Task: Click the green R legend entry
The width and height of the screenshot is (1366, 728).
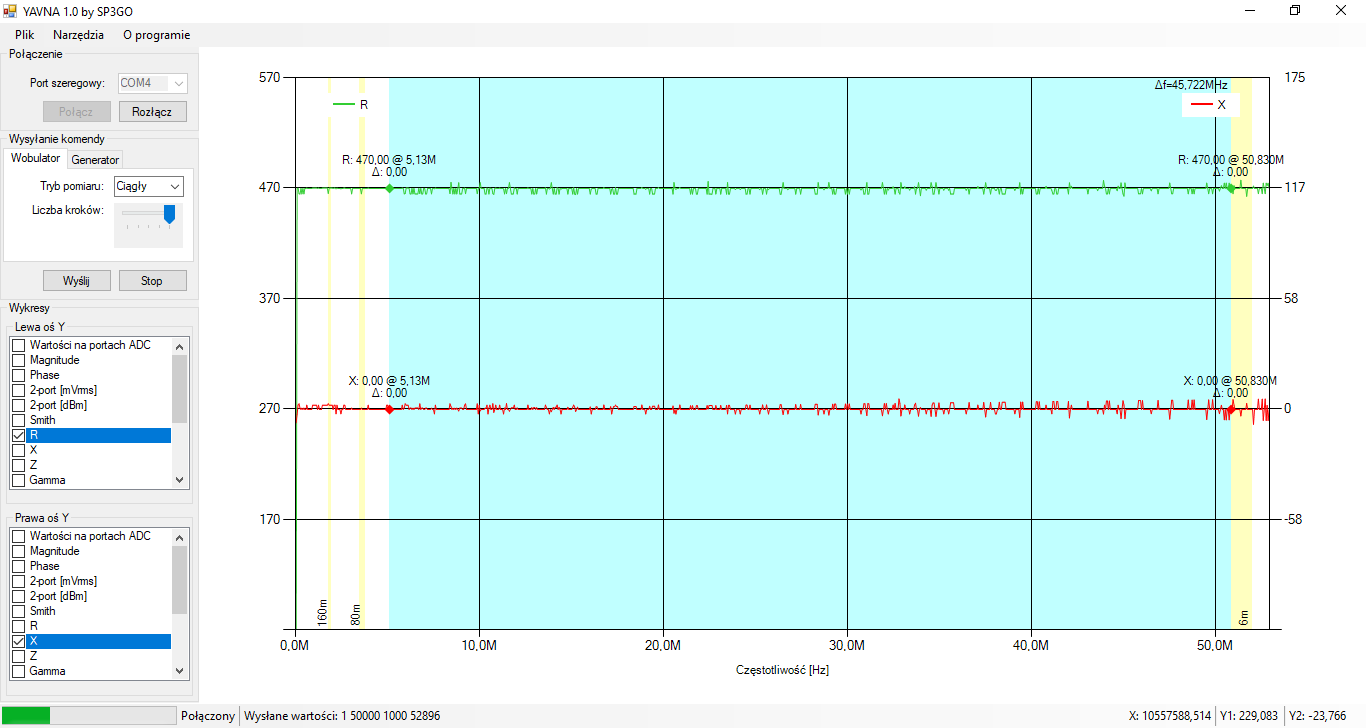Action: (x=351, y=104)
